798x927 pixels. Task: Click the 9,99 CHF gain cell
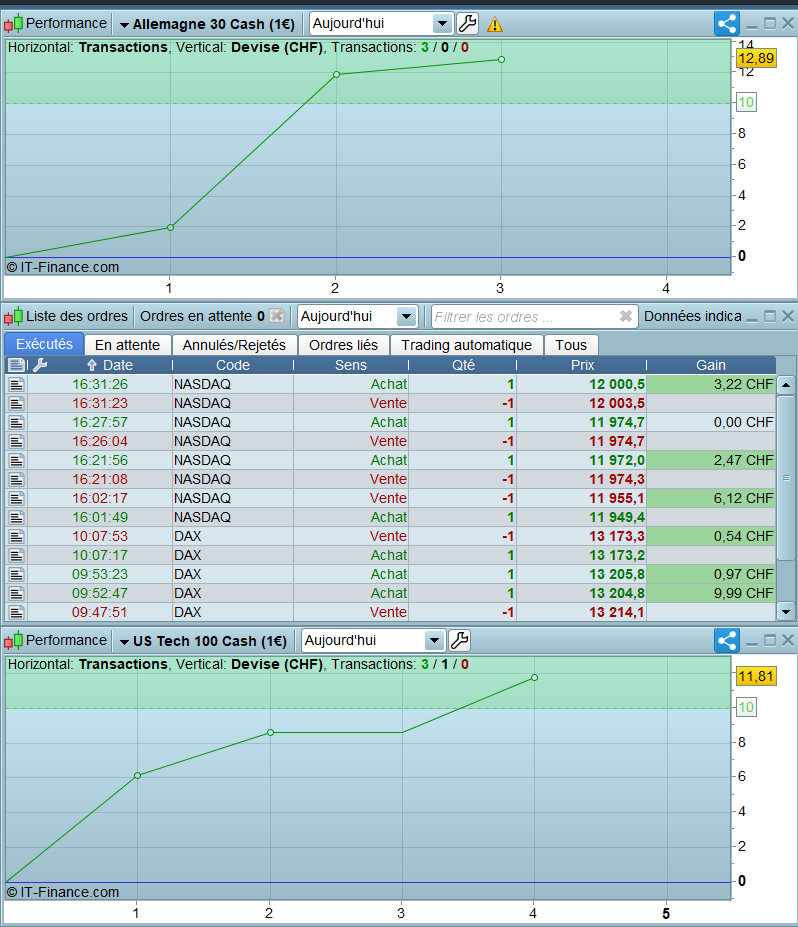[711, 593]
